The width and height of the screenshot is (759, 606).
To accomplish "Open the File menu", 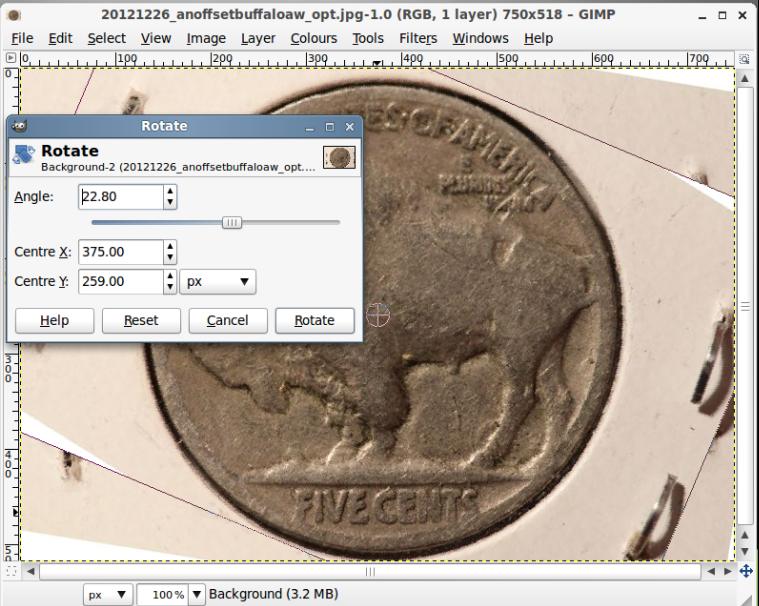I will click(x=22, y=38).
